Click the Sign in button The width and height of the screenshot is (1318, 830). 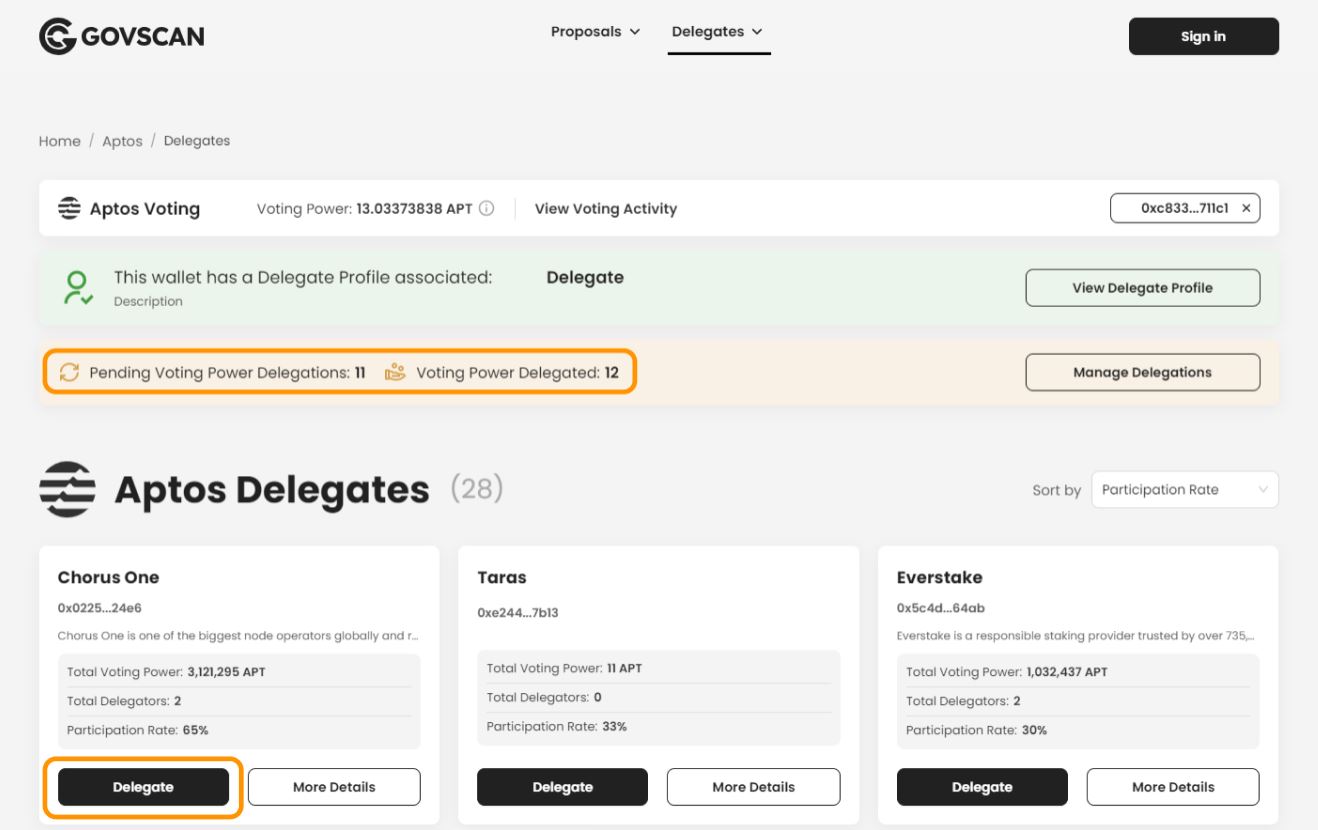1204,36
